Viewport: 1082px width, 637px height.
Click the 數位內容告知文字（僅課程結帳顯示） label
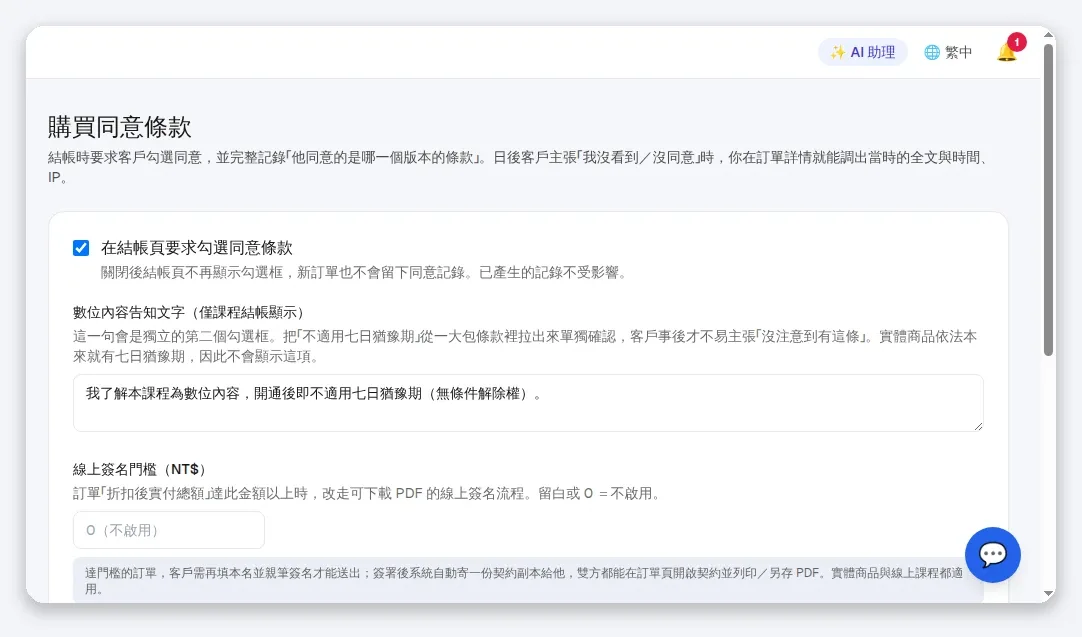click(x=188, y=313)
